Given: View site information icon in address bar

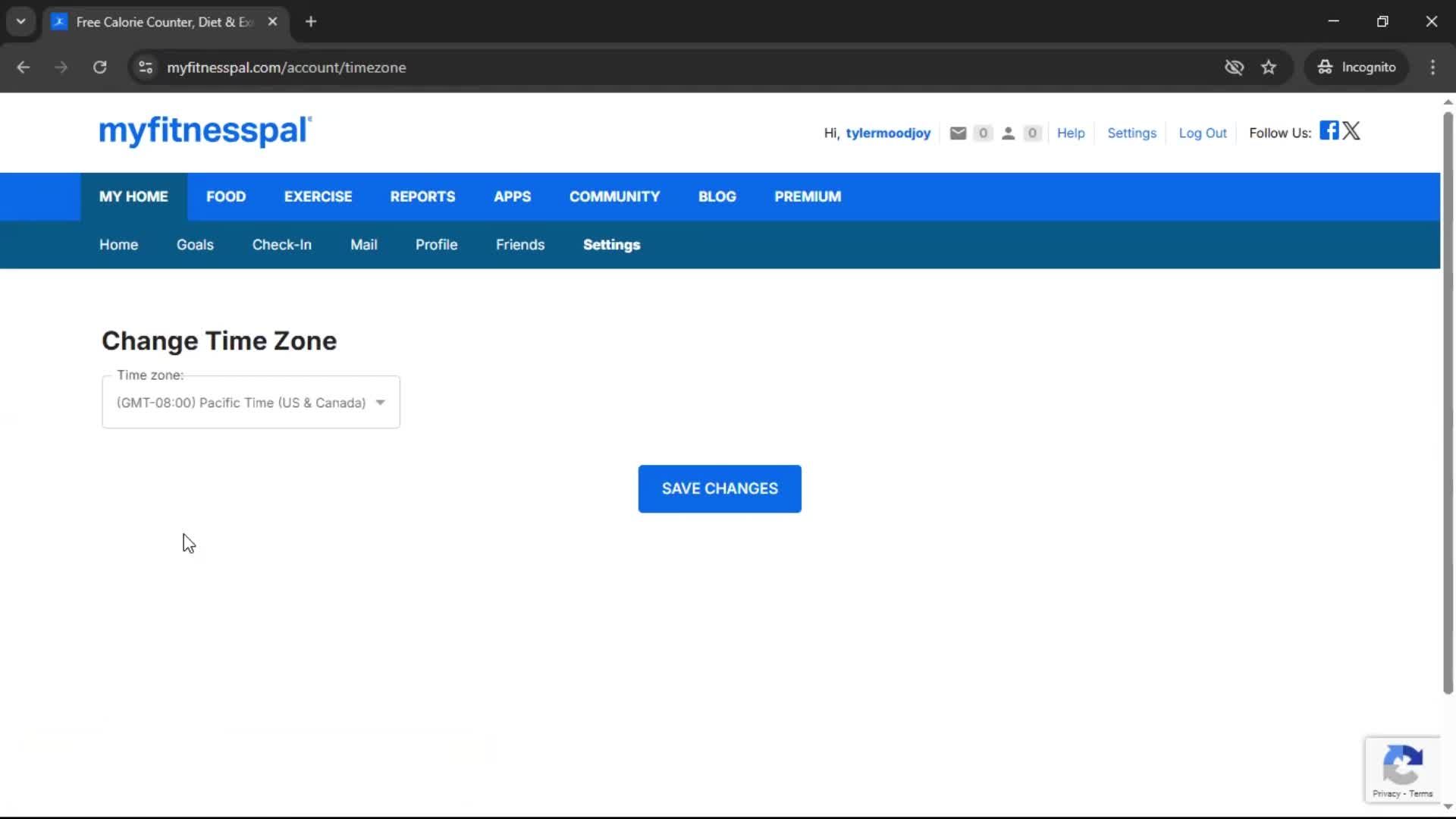Looking at the screenshot, I should [x=146, y=67].
